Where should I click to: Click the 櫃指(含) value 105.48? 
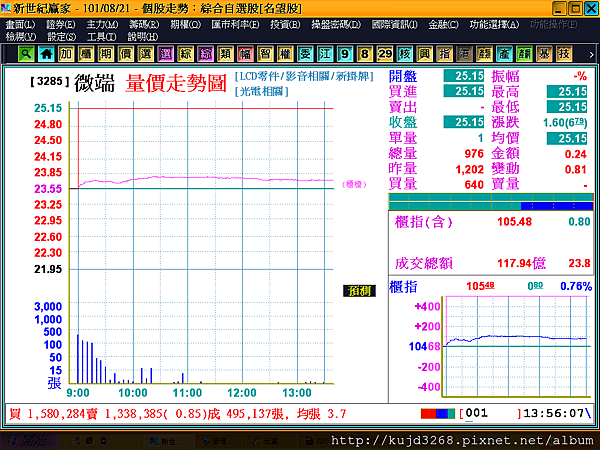pyautogui.click(x=515, y=222)
